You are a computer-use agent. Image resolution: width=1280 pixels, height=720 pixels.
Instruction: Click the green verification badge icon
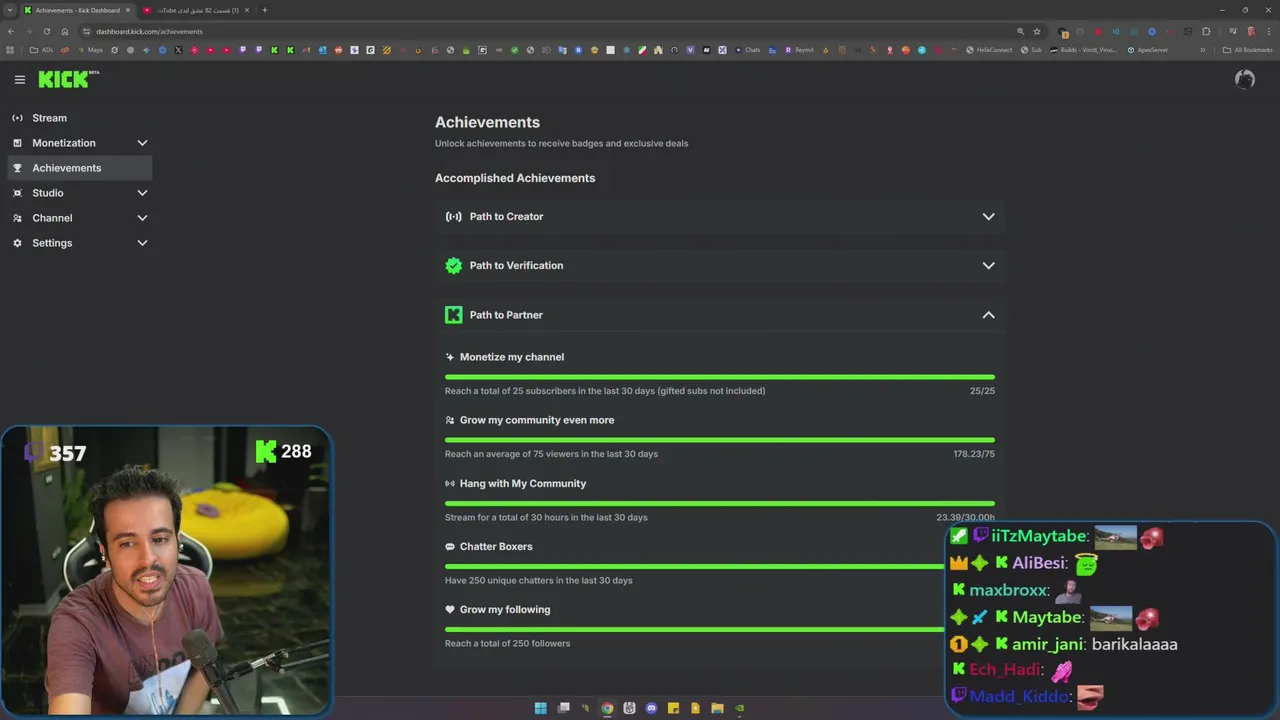(454, 266)
